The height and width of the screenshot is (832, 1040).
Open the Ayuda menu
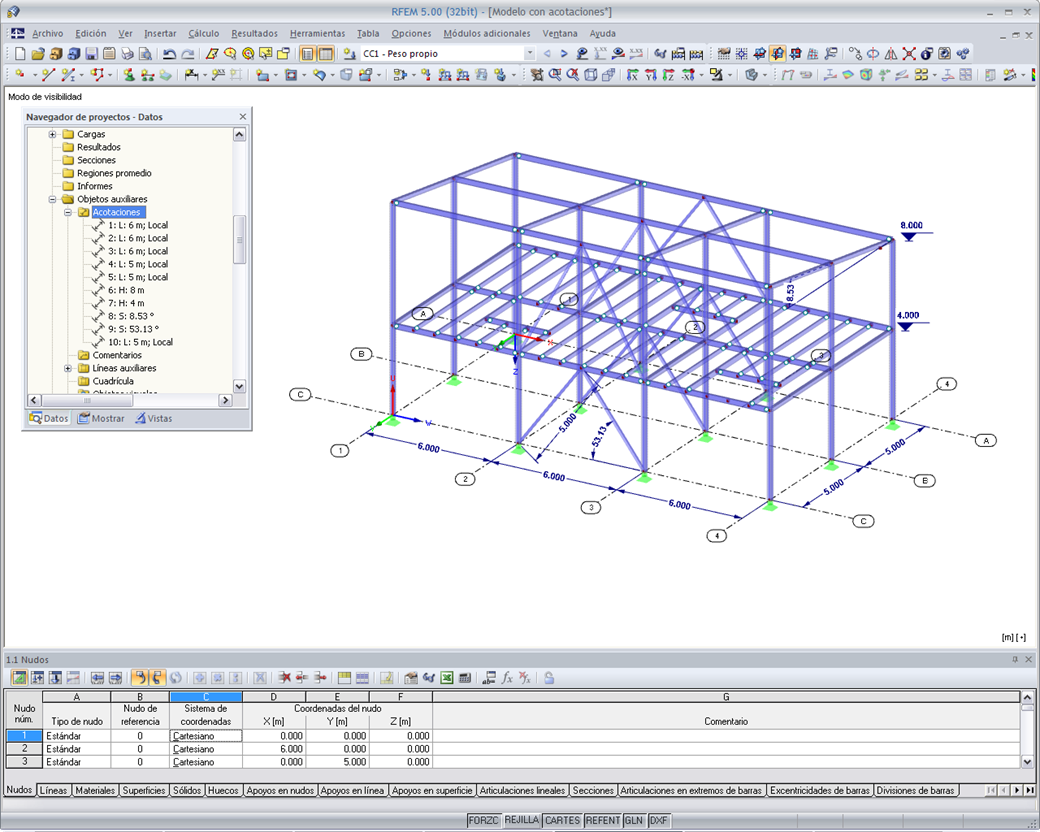(x=602, y=33)
